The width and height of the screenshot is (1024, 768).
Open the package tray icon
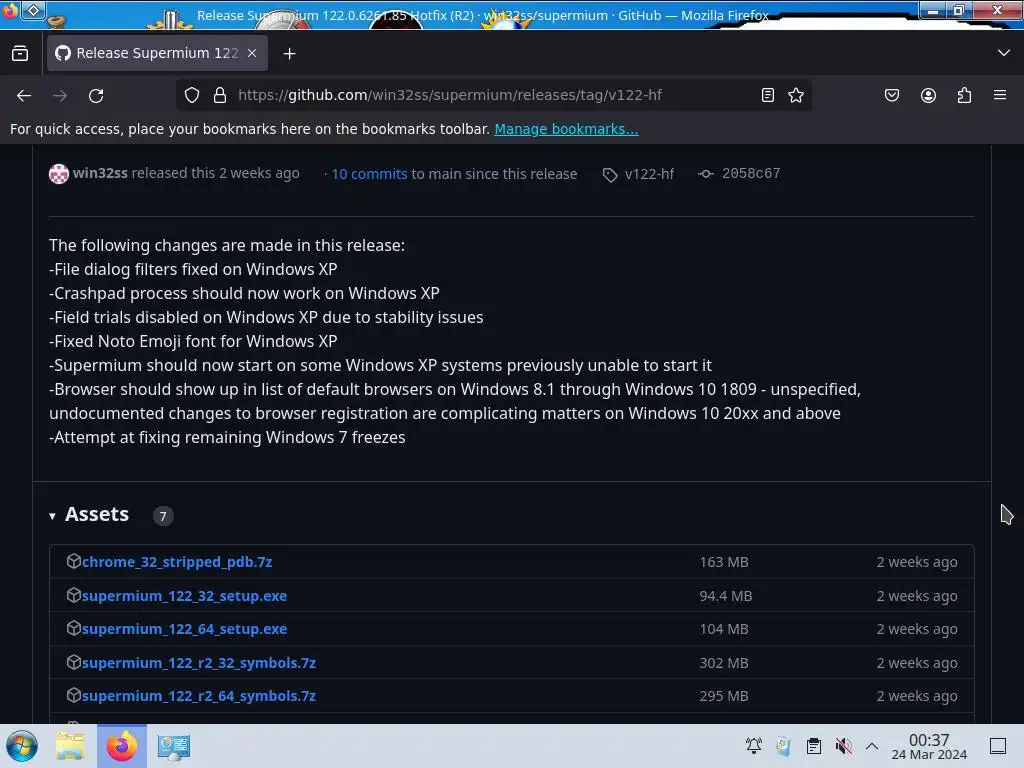pos(783,746)
